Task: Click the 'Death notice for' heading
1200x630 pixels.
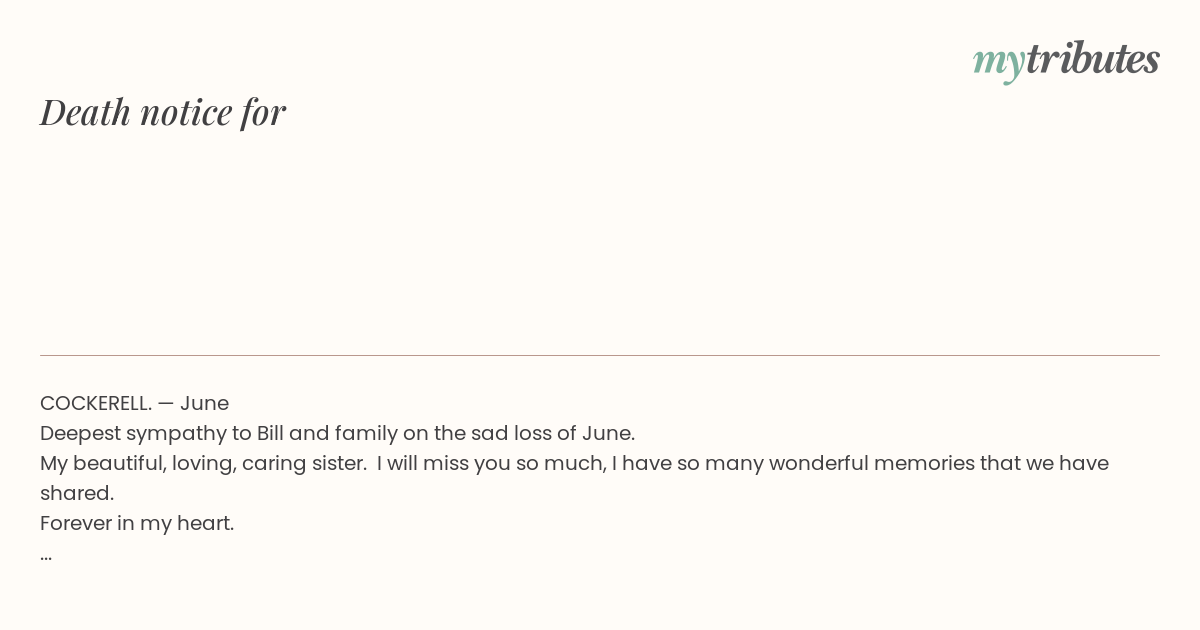Action: click(163, 112)
